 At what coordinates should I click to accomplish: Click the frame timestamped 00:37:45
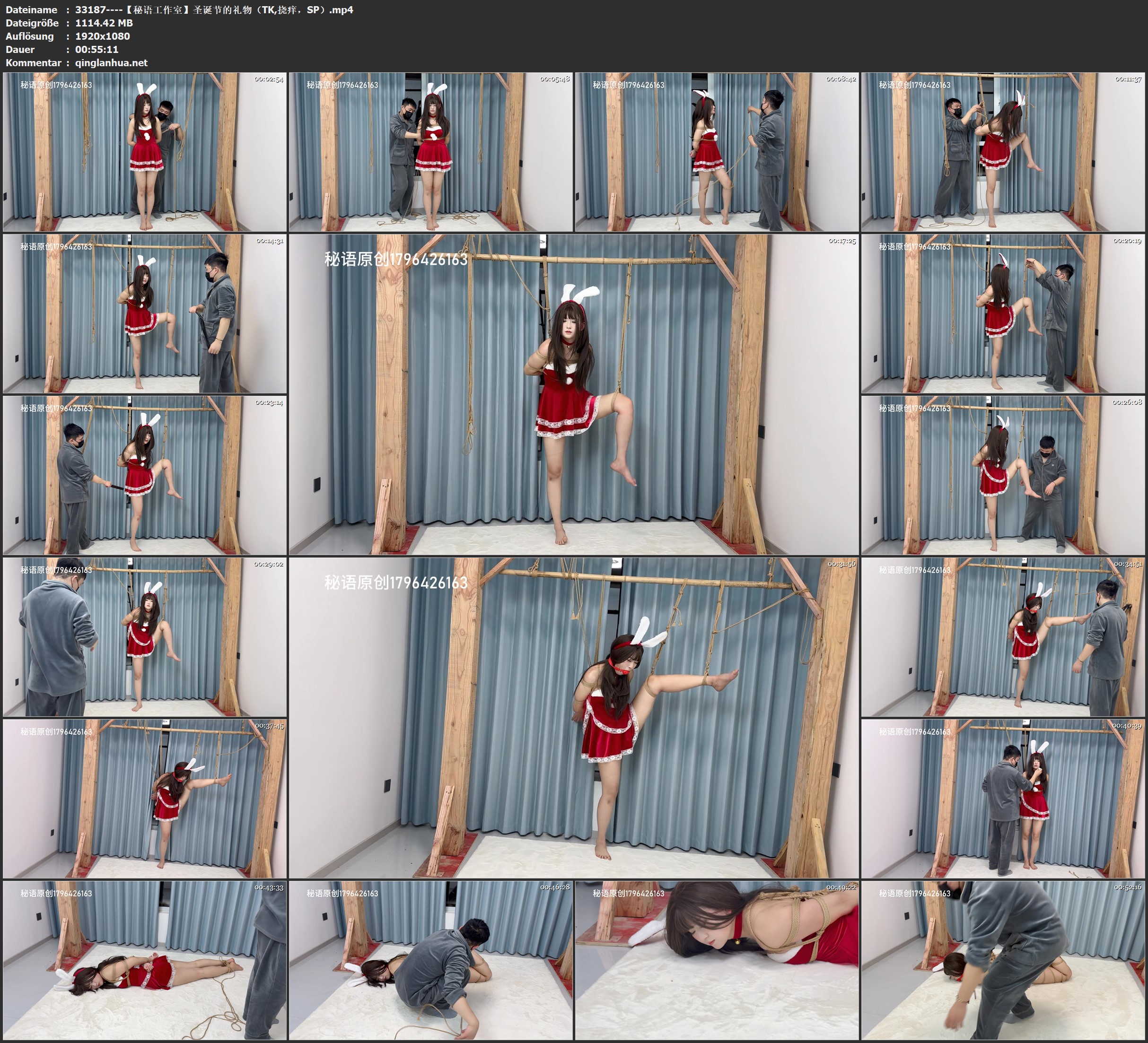pos(145,799)
